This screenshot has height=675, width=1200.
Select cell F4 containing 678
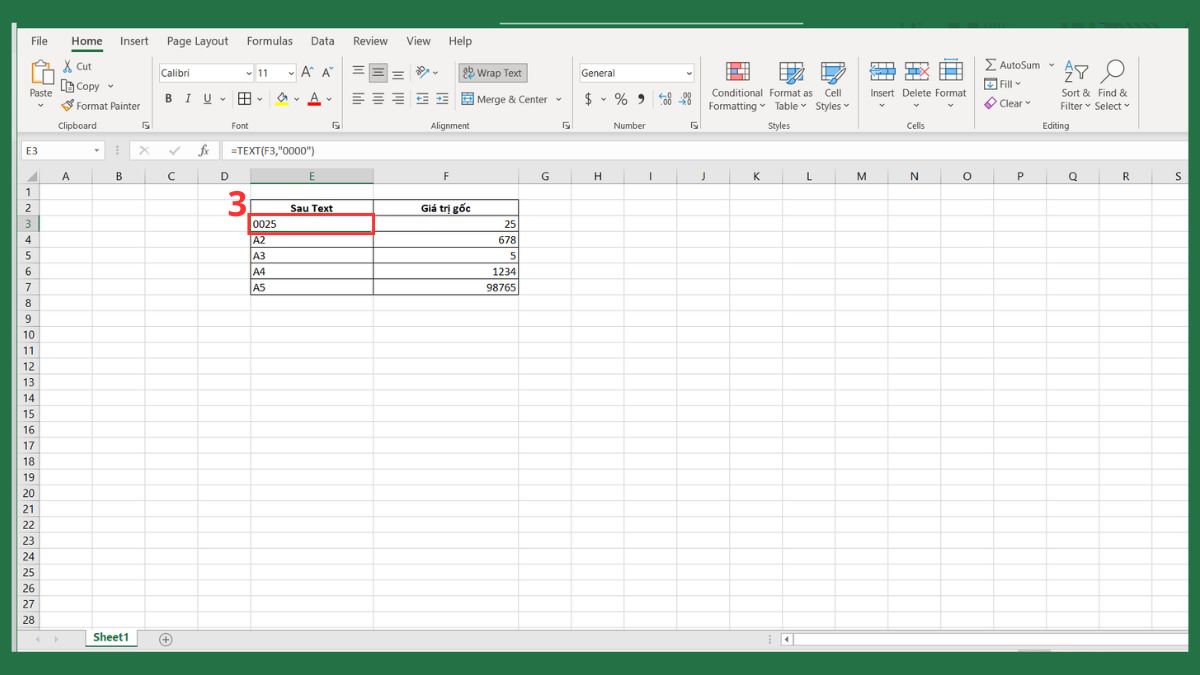(446, 240)
